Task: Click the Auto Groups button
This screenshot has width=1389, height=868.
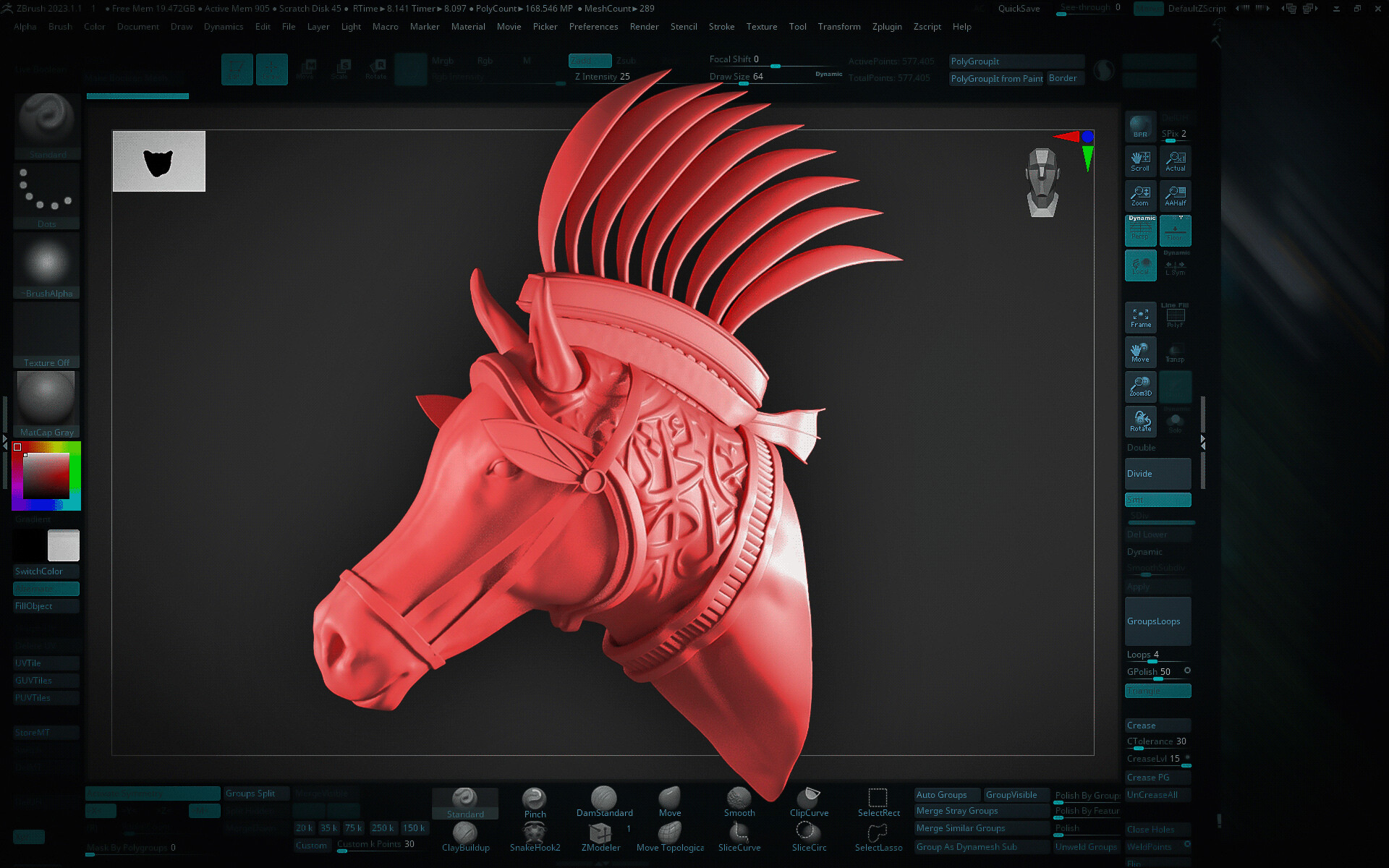Action: point(946,795)
